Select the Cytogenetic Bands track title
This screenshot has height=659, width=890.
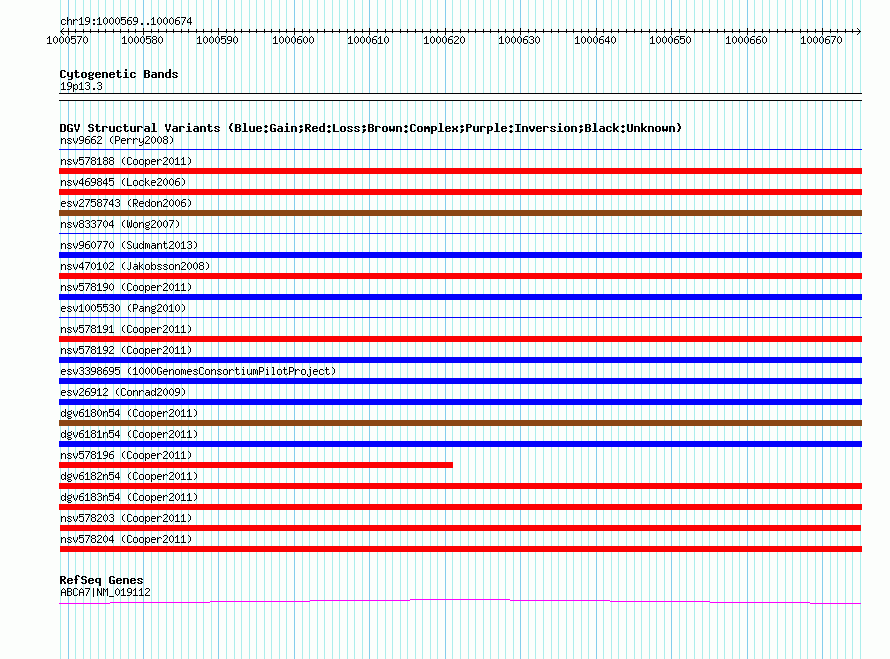(119, 74)
